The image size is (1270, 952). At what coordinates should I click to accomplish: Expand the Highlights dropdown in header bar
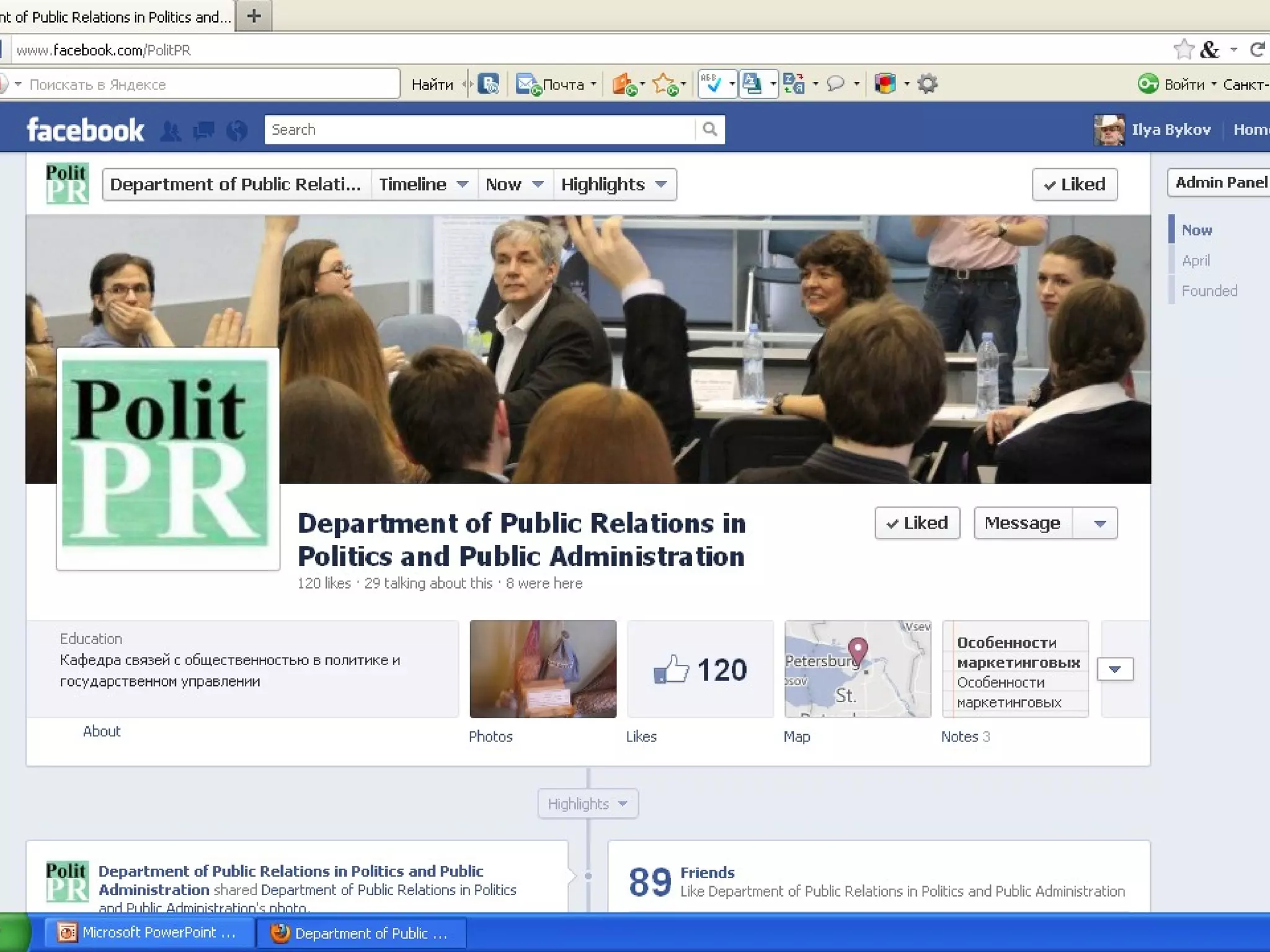coord(614,185)
